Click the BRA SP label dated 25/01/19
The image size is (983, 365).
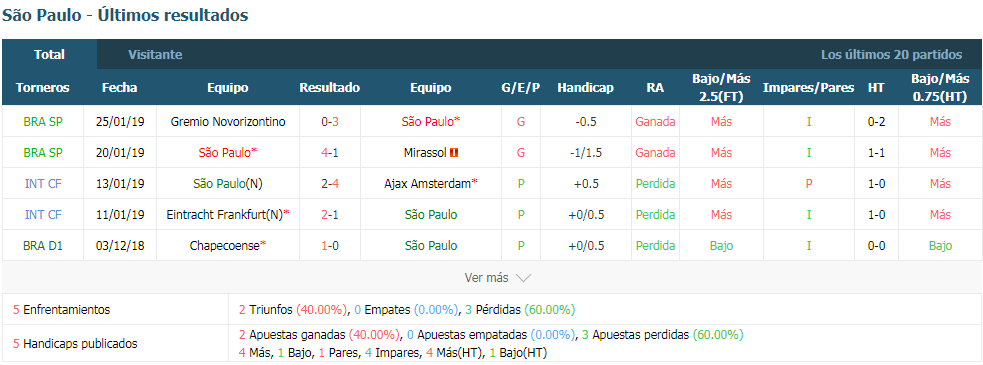point(43,122)
